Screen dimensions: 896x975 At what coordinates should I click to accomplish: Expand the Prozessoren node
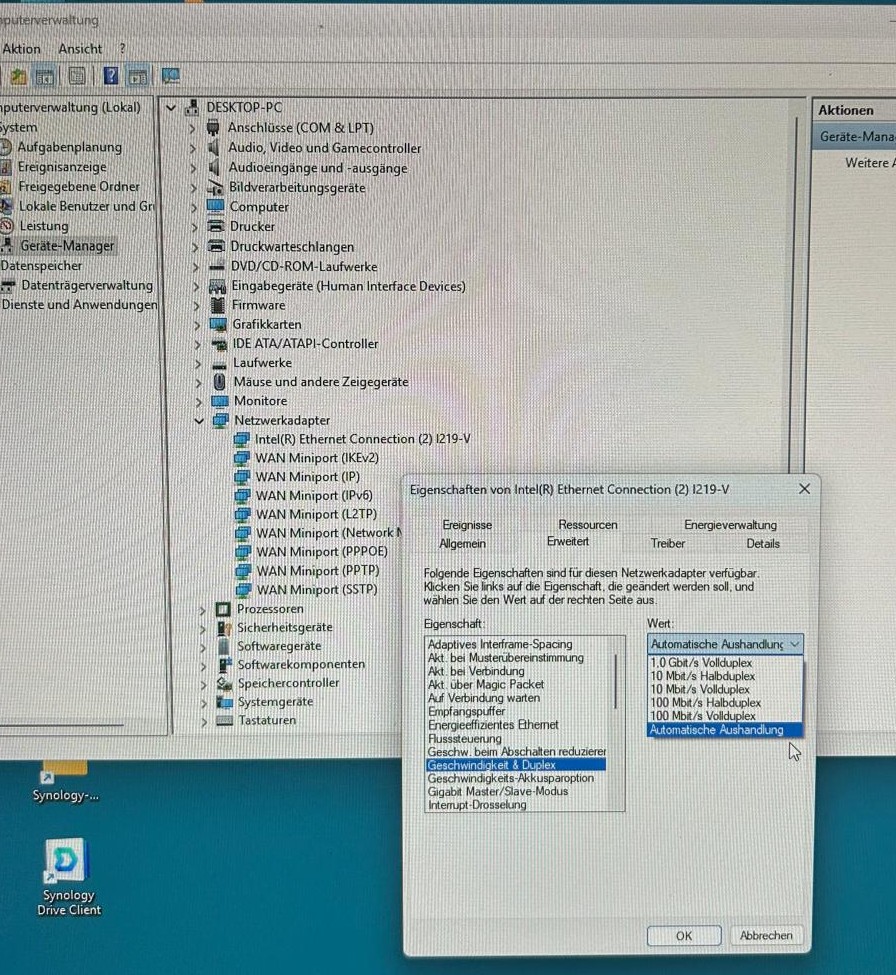point(202,610)
